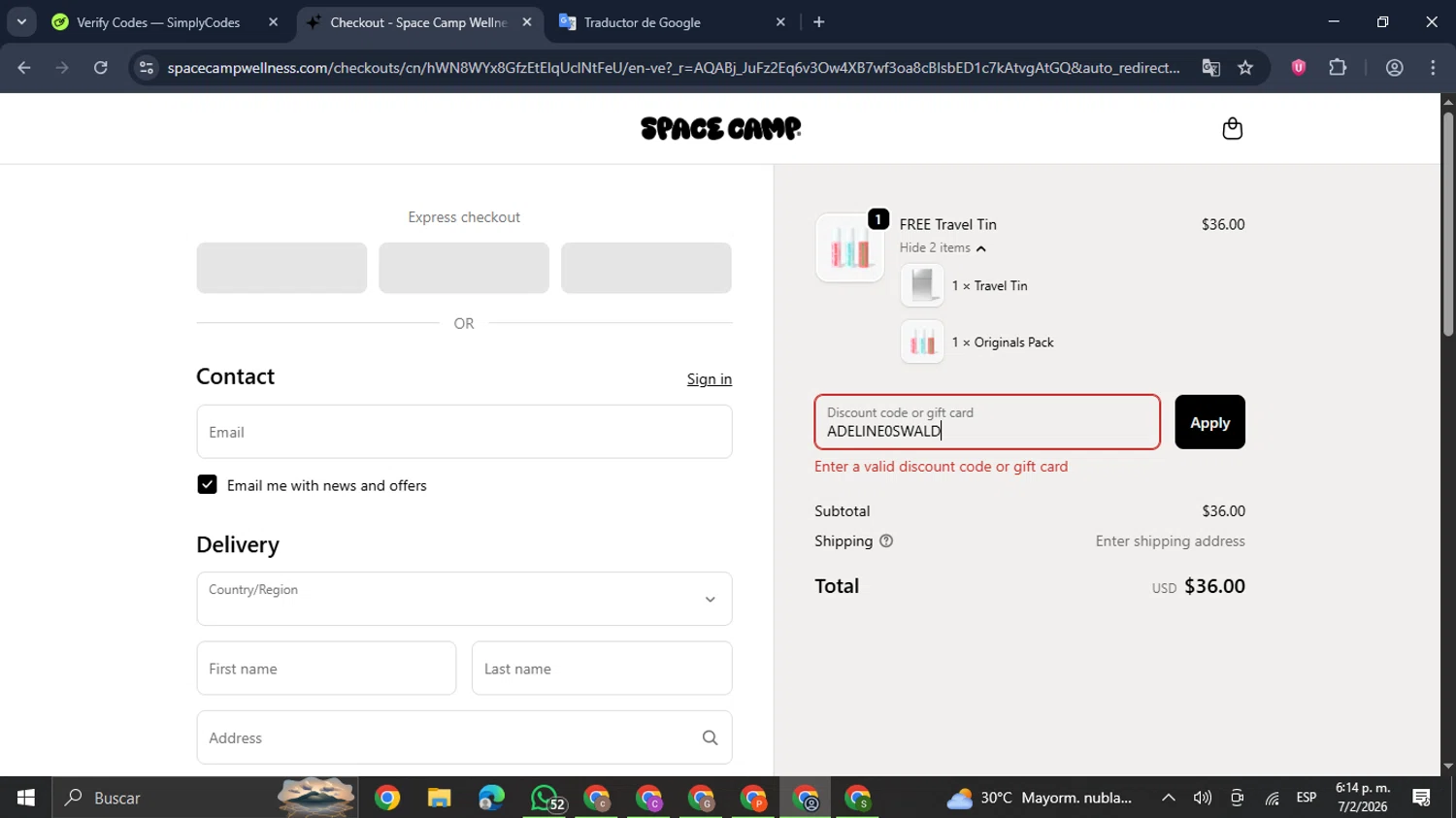Click the third express checkout button
Viewport: 1456px width, 818px height.
click(x=646, y=268)
